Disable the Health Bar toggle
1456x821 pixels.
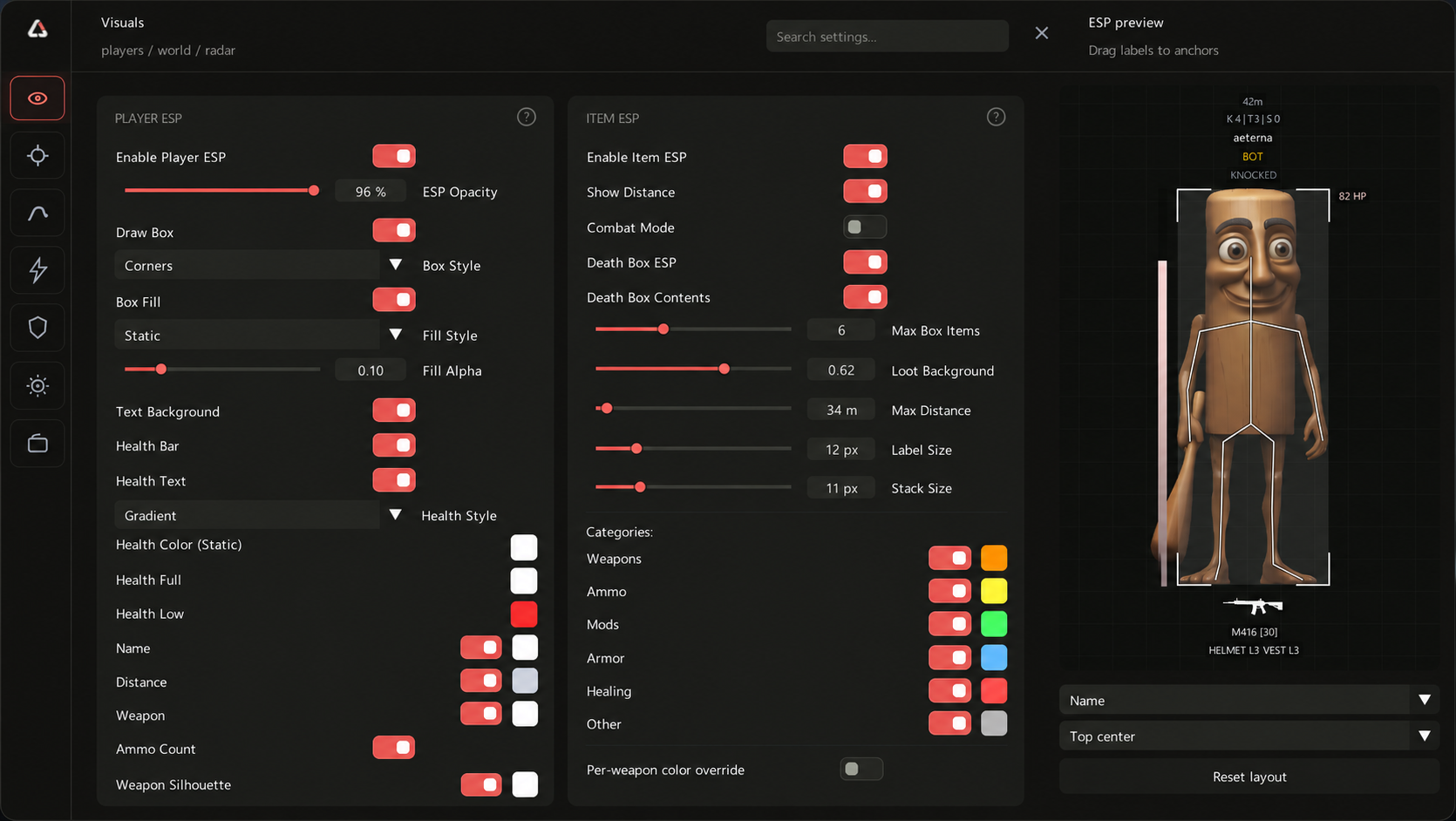point(394,445)
